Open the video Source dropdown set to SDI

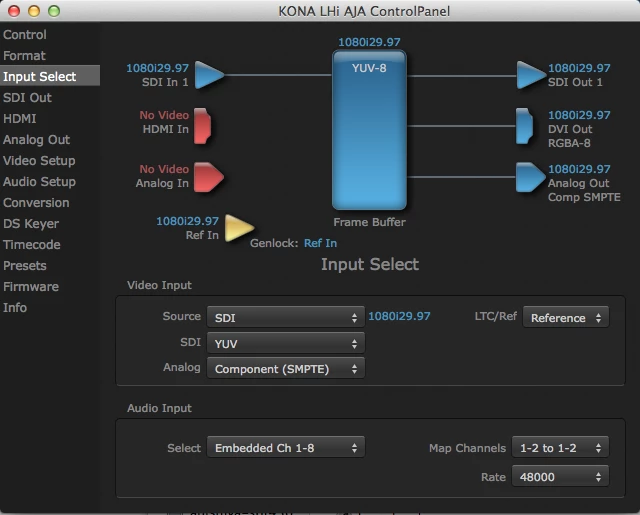coord(286,317)
